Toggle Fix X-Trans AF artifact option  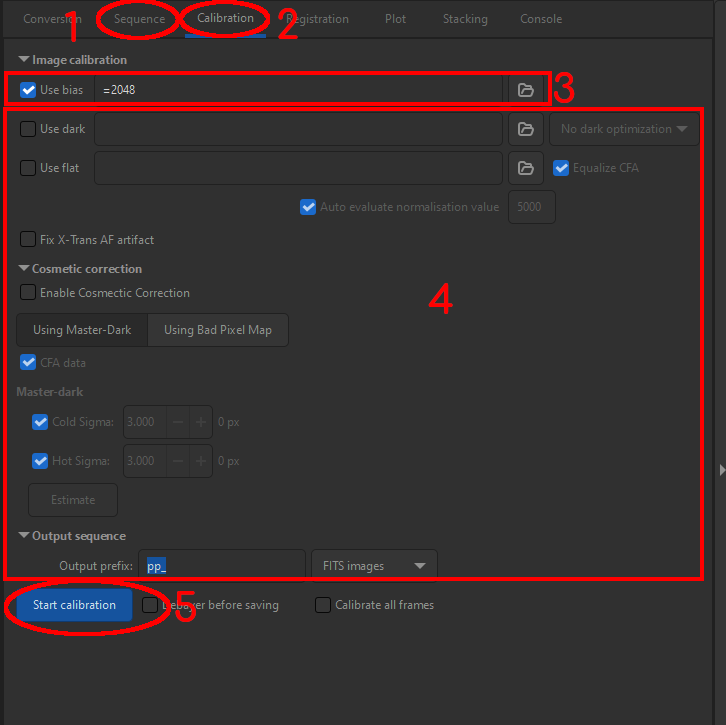tap(28, 240)
